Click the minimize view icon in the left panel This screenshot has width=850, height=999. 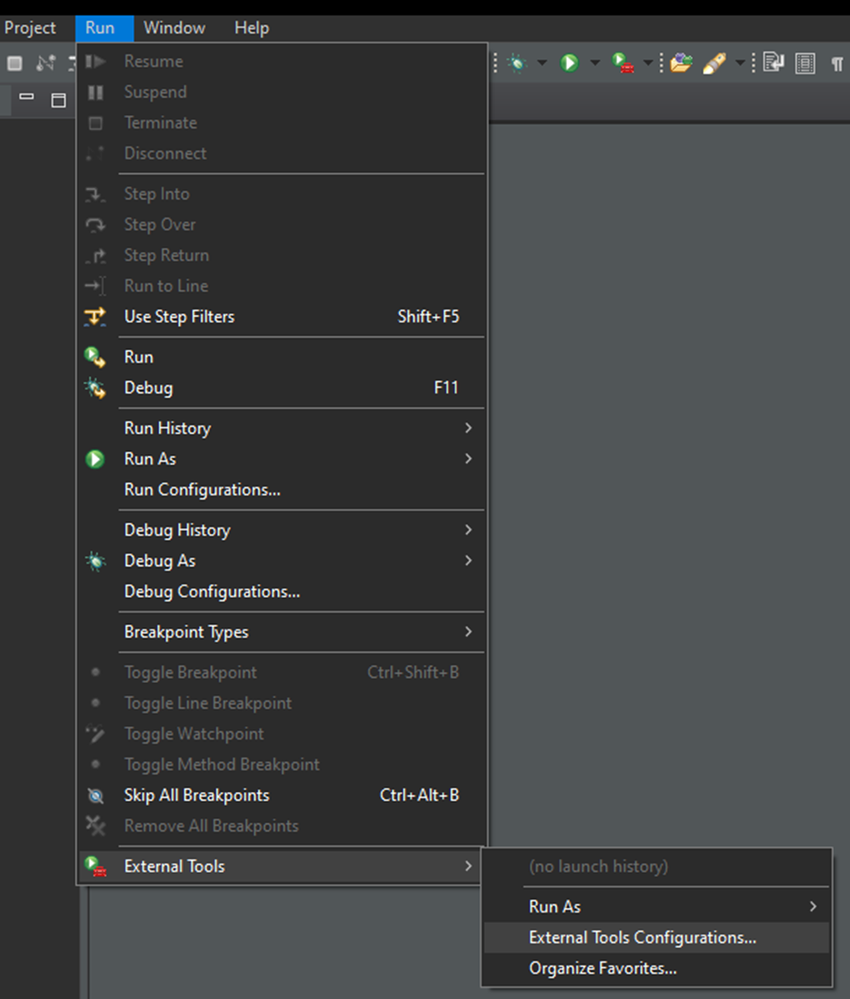coord(27,98)
